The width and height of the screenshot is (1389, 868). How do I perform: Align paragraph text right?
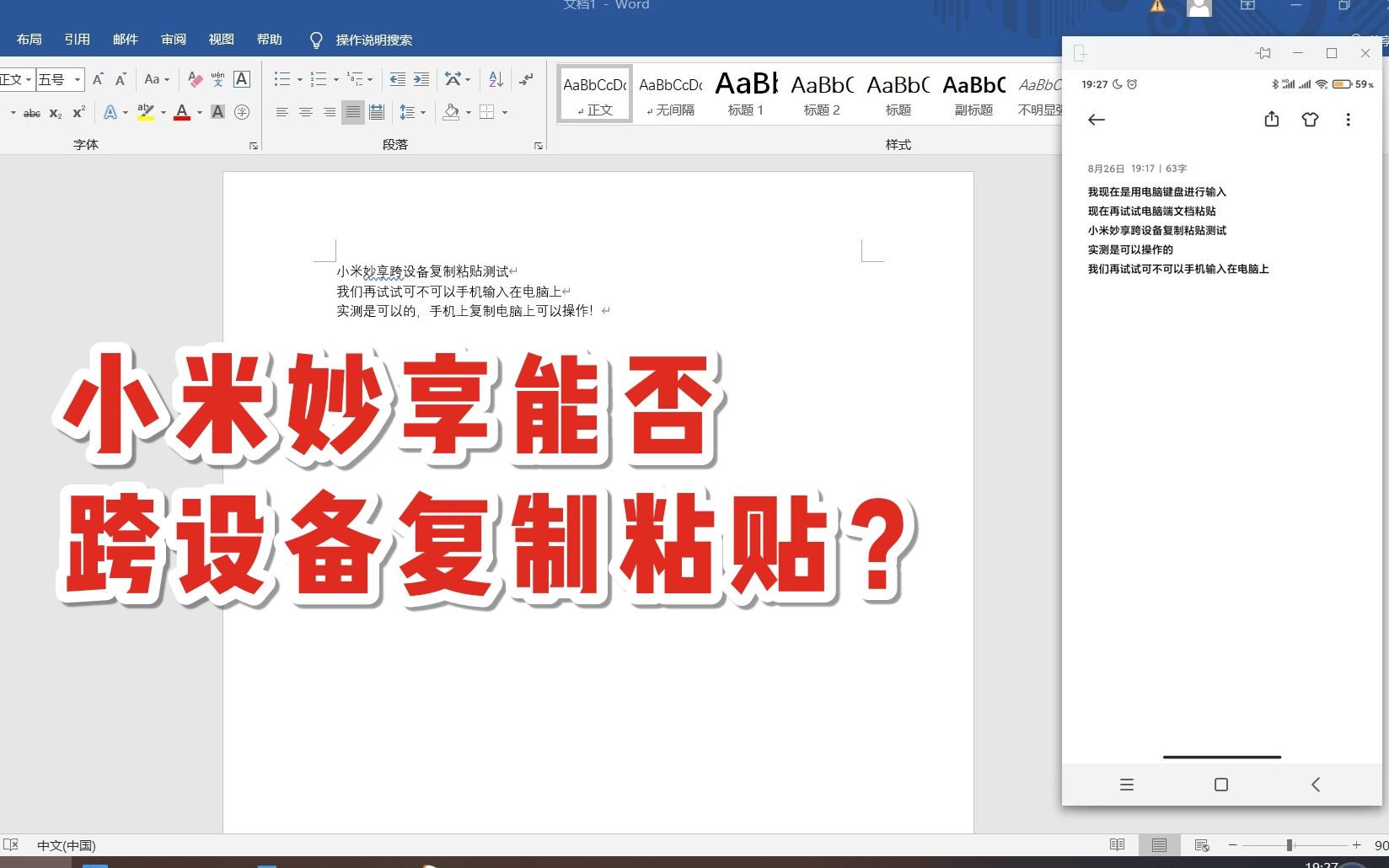pos(330,112)
